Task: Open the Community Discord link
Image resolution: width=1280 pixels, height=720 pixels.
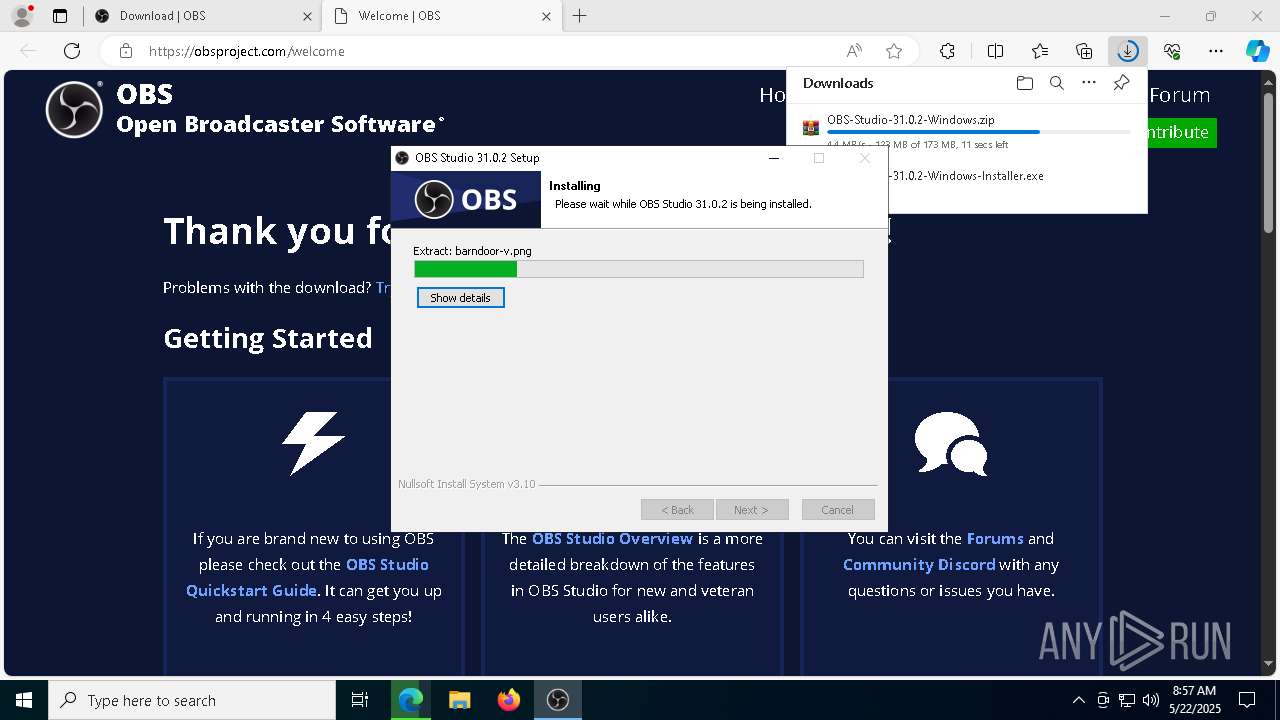Action: click(x=919, y=564)
